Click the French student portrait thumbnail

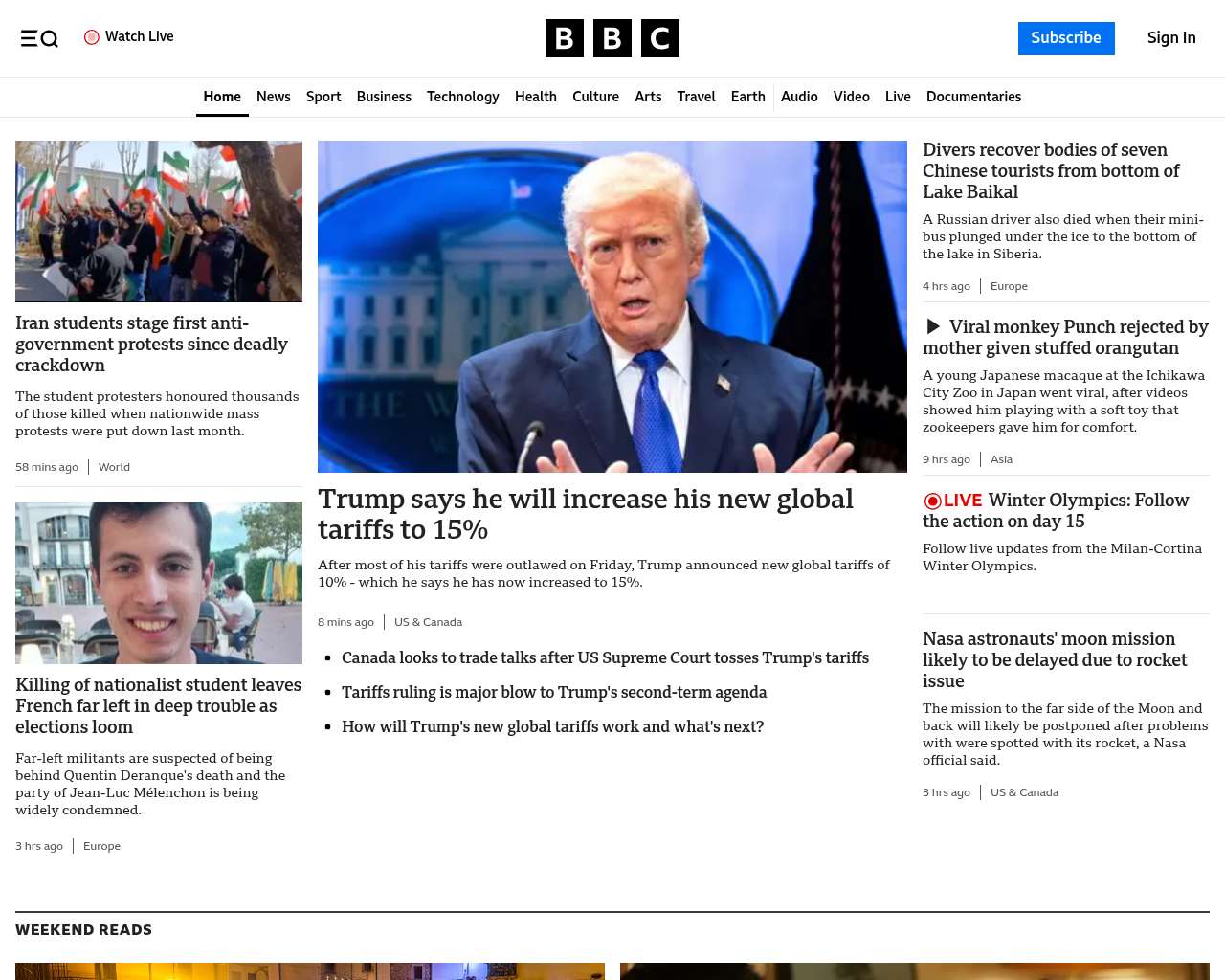click(x=159, y=583)
